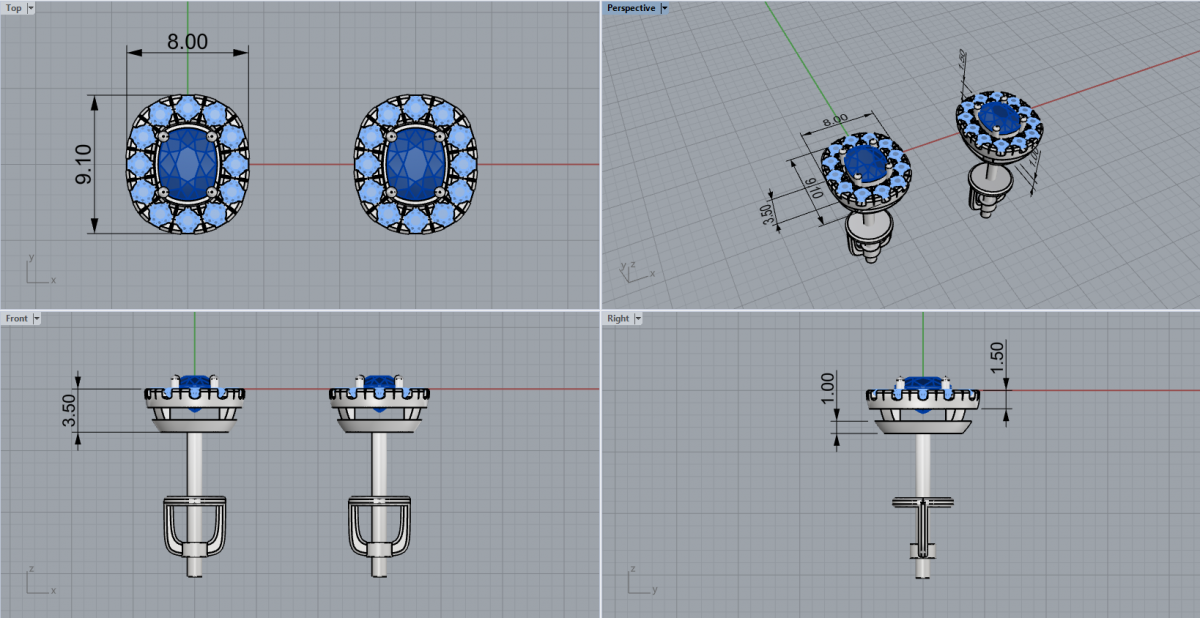Select near earring's center stone in Perspective view
The image size is (1200, 618).
point(865,165)
